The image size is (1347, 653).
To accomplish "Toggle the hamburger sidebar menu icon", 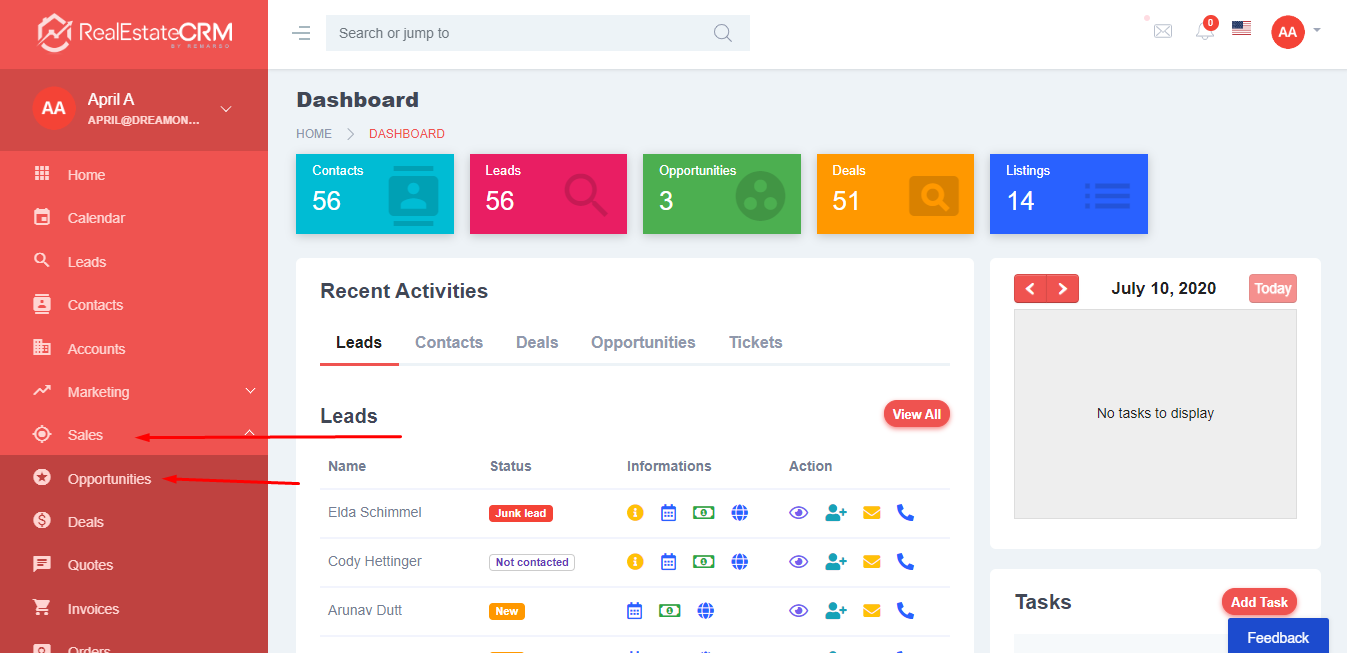I will (x=301, y=33).
